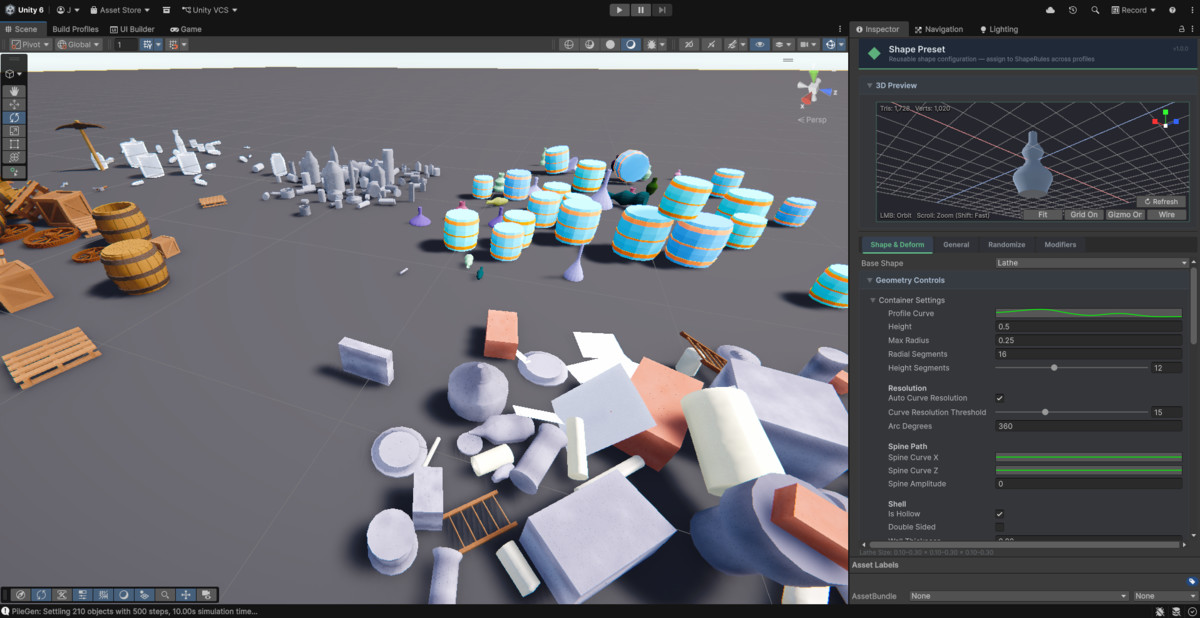Click the Grid On button
The image size is (1200, 618).
coord(1083,214)
